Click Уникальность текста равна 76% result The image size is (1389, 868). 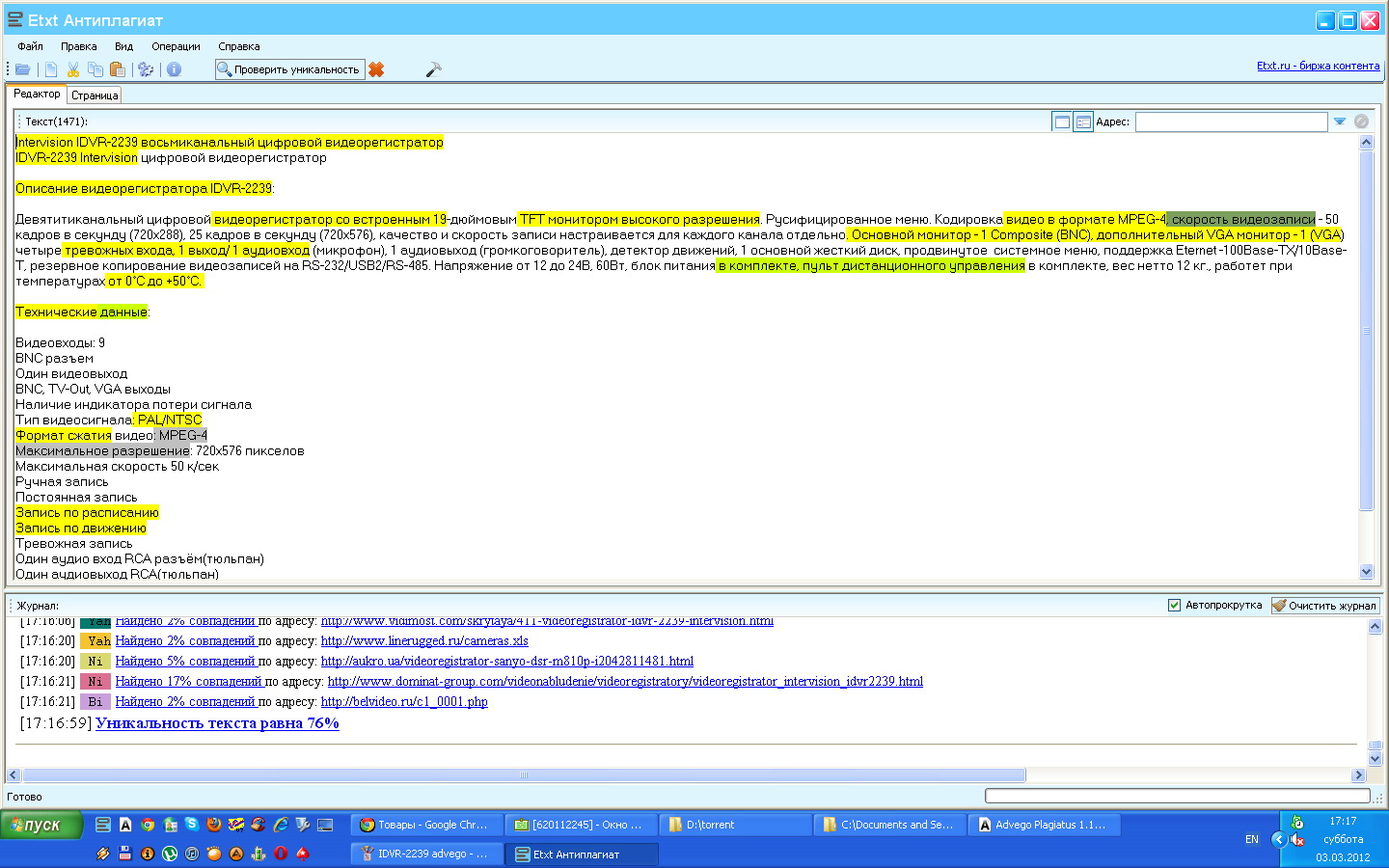(x=217, y=723)
